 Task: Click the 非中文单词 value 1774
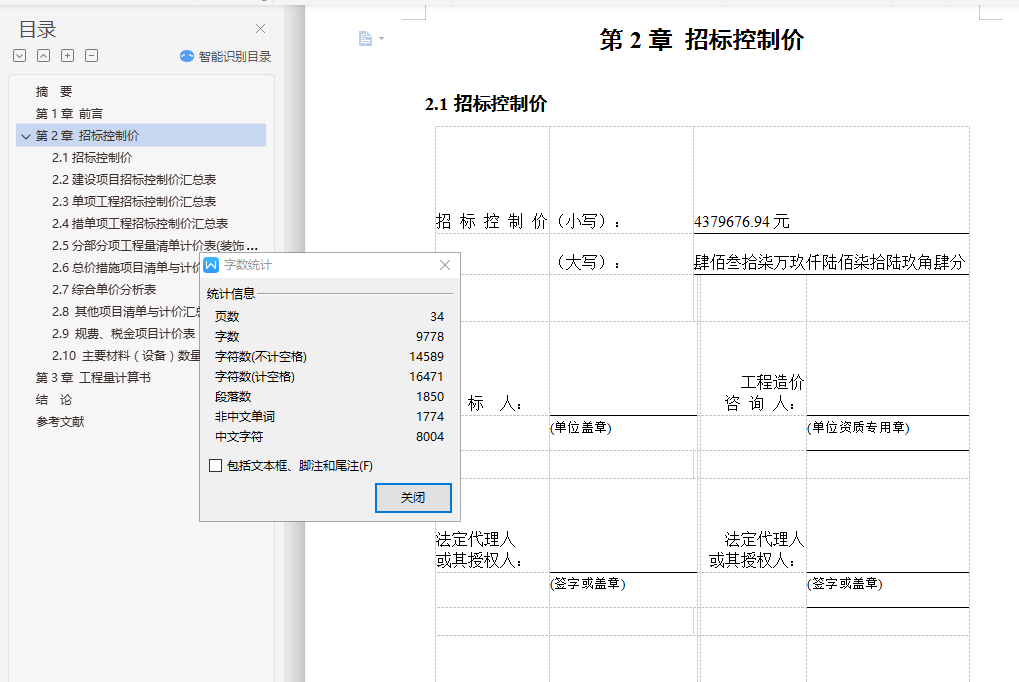coord(430,417)
